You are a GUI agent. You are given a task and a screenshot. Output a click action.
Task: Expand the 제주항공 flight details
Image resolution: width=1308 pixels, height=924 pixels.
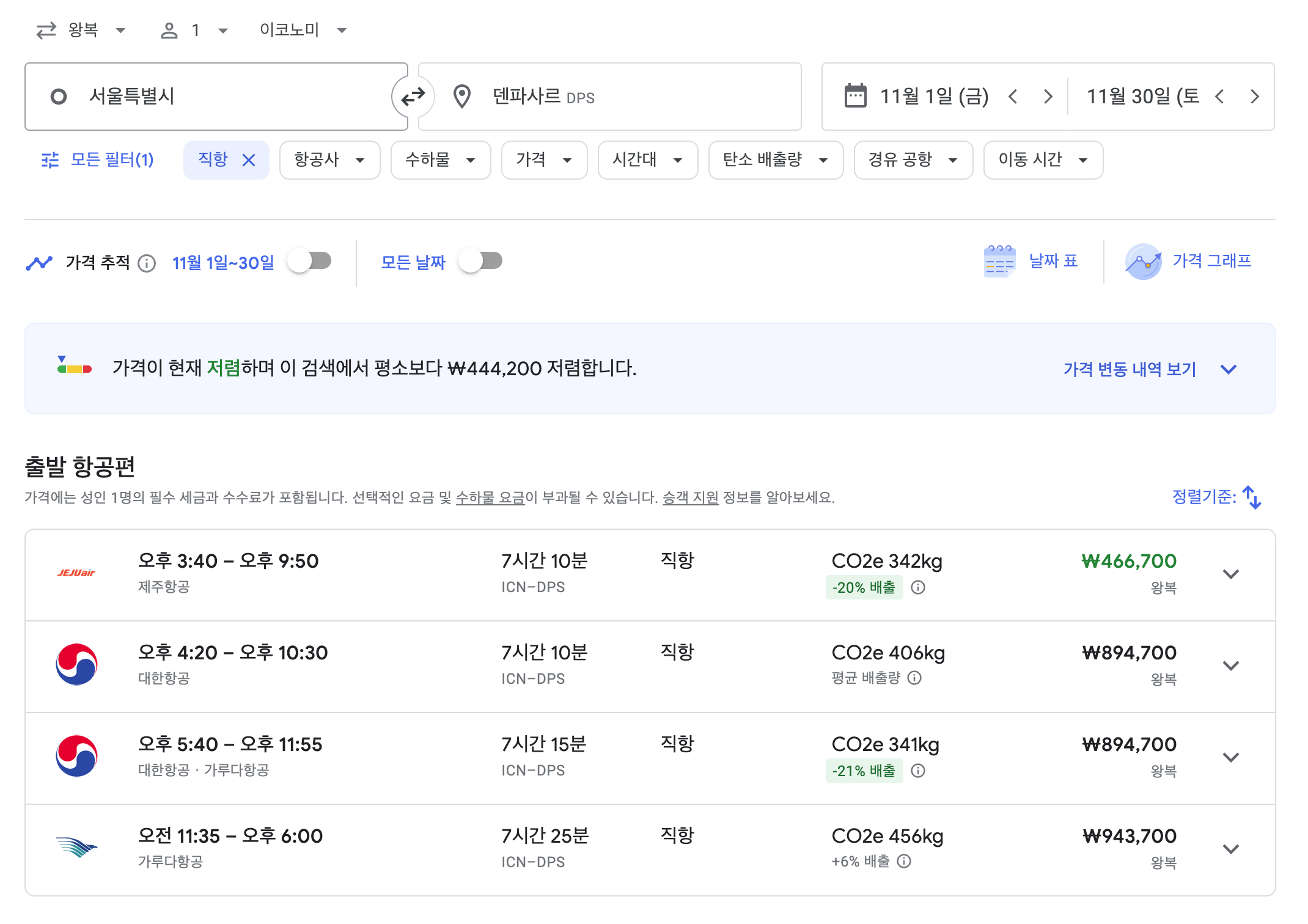(1230, 574)
